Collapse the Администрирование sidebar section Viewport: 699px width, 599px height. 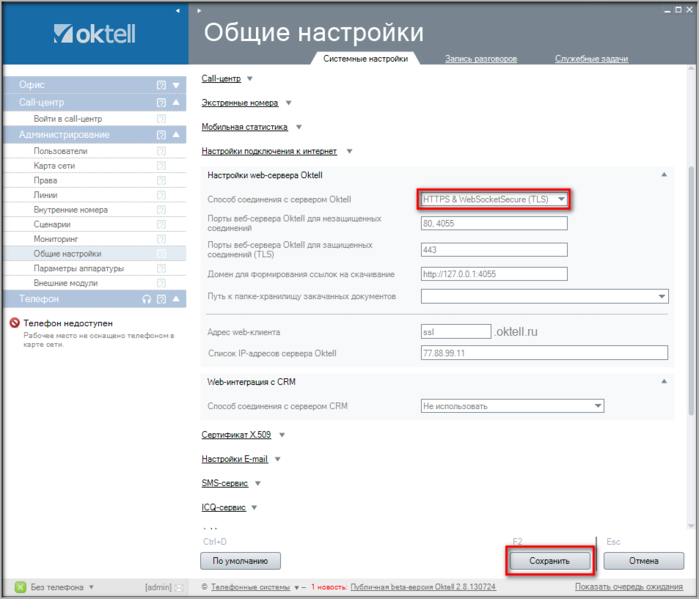176,134
